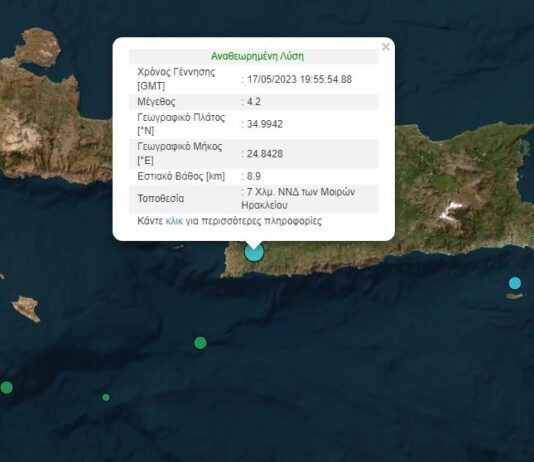This screenshot has width=534, height=462.
Task: Select the medium green marker in the central sea
Action: point(200,342)
